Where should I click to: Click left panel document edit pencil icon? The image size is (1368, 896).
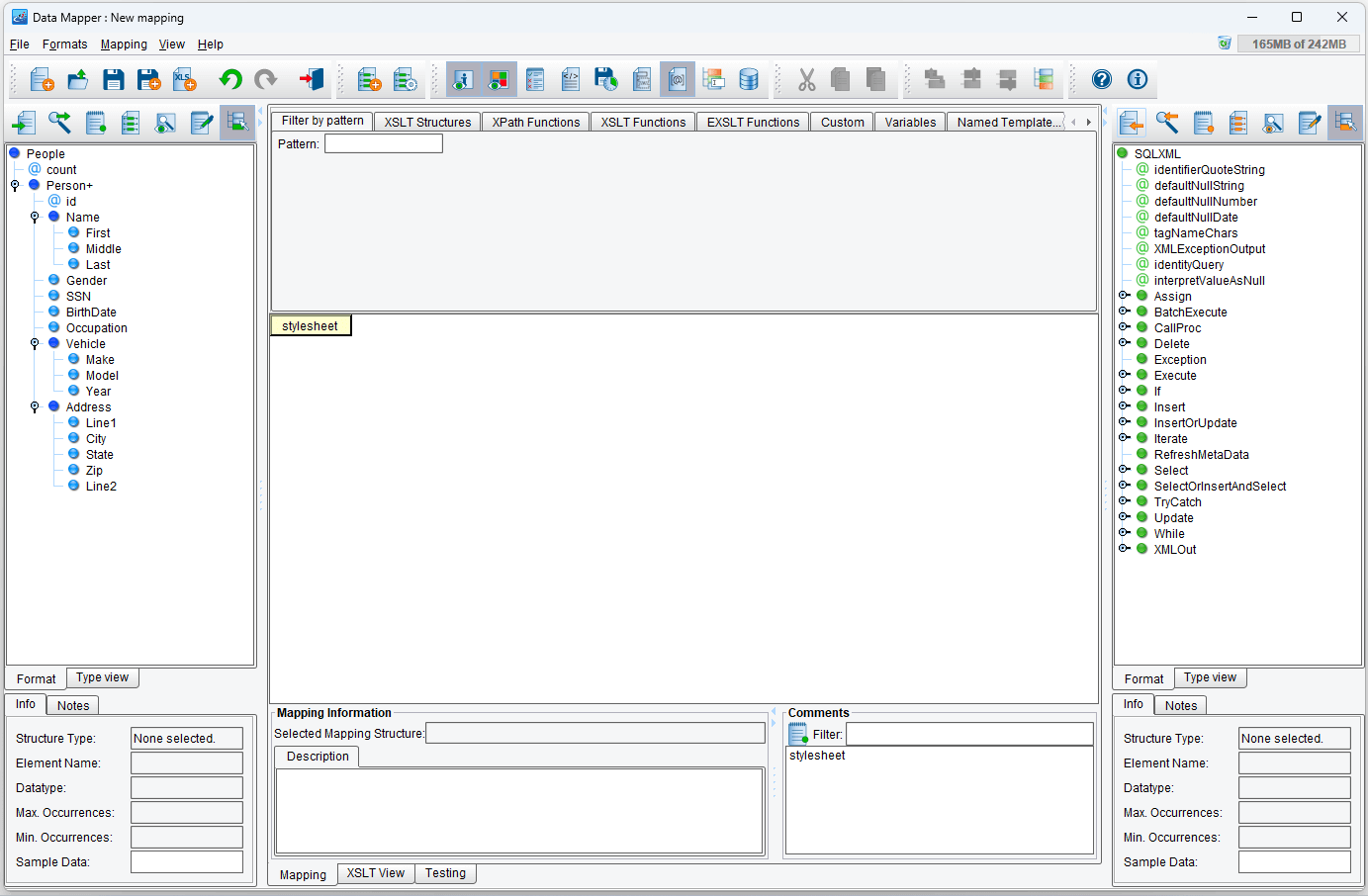point(202,123)
